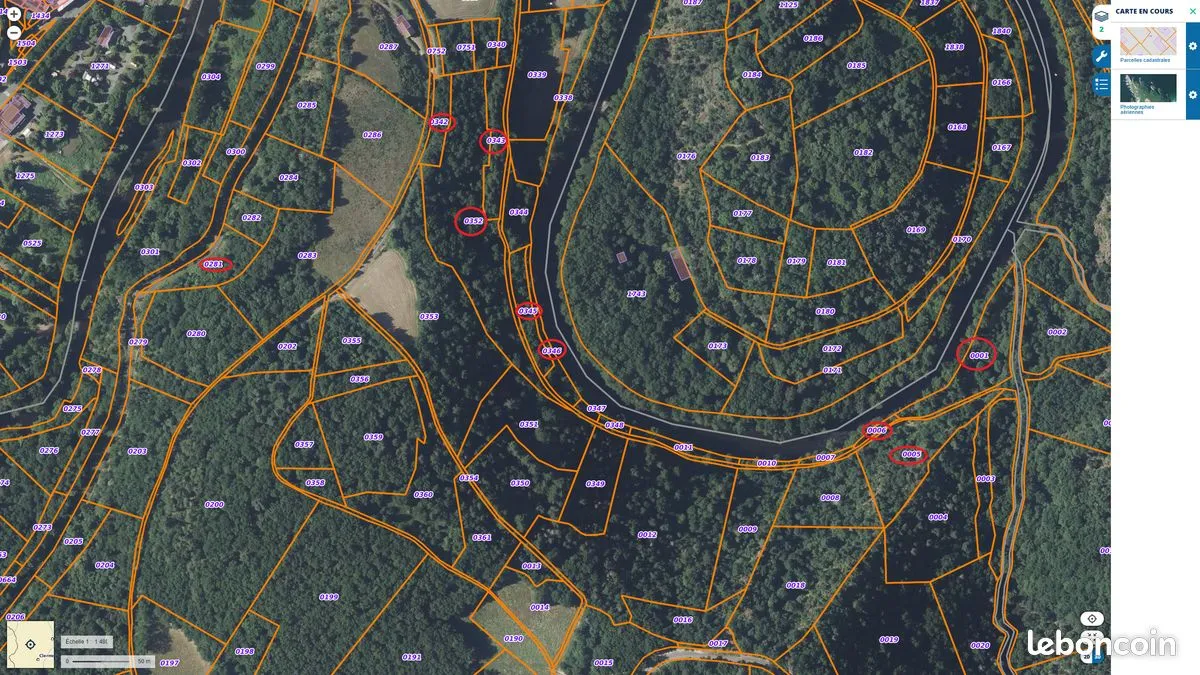The width and height of the screenshot is (1200, 675).
Task: Click the Échelle scale indicator
Action: click(x=87, y=641)
